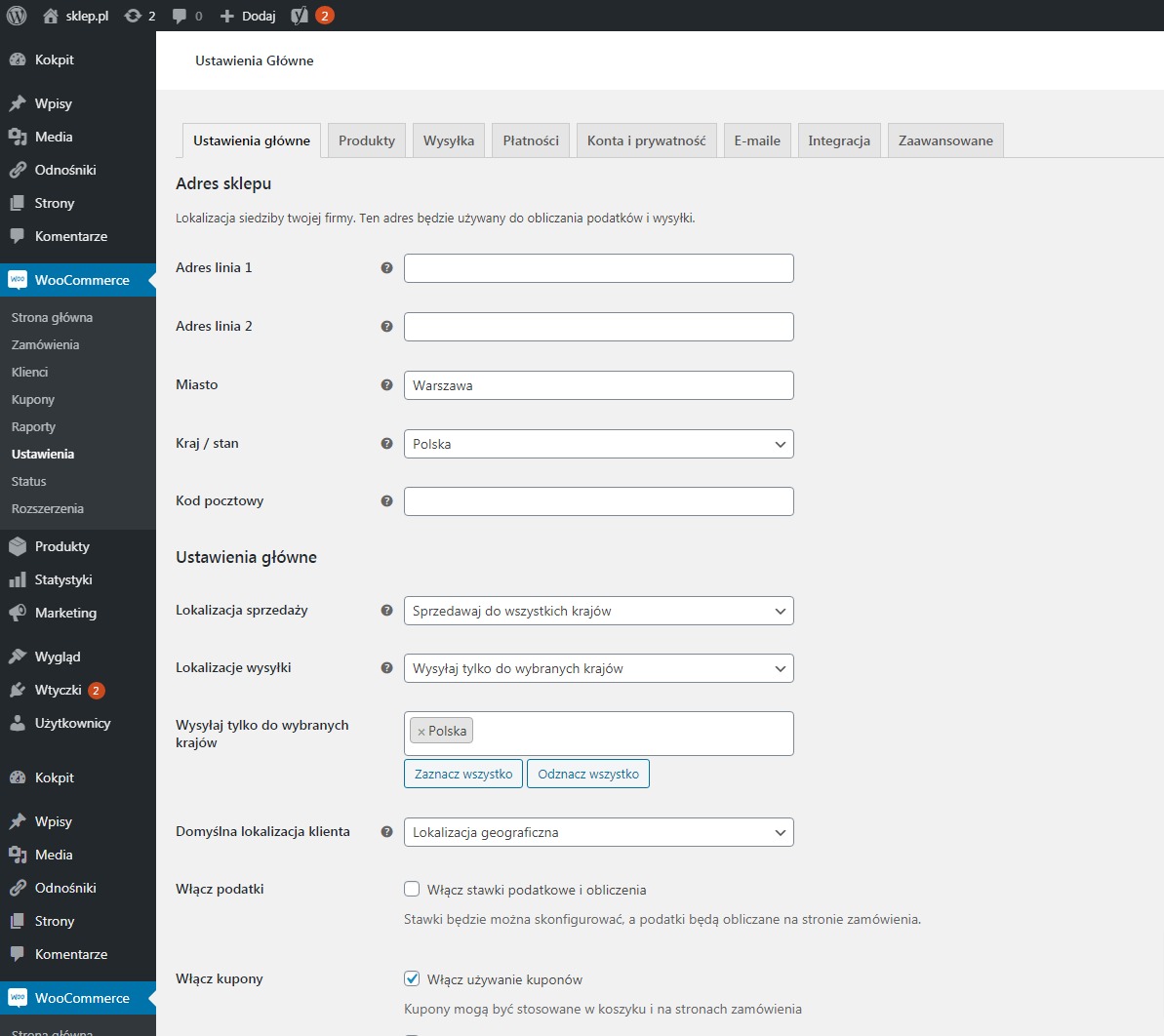Image resolution: width=1164 pixels, height=1036 pixels.
Task: Switch to the Integracja tab
Action: (839, 140)
